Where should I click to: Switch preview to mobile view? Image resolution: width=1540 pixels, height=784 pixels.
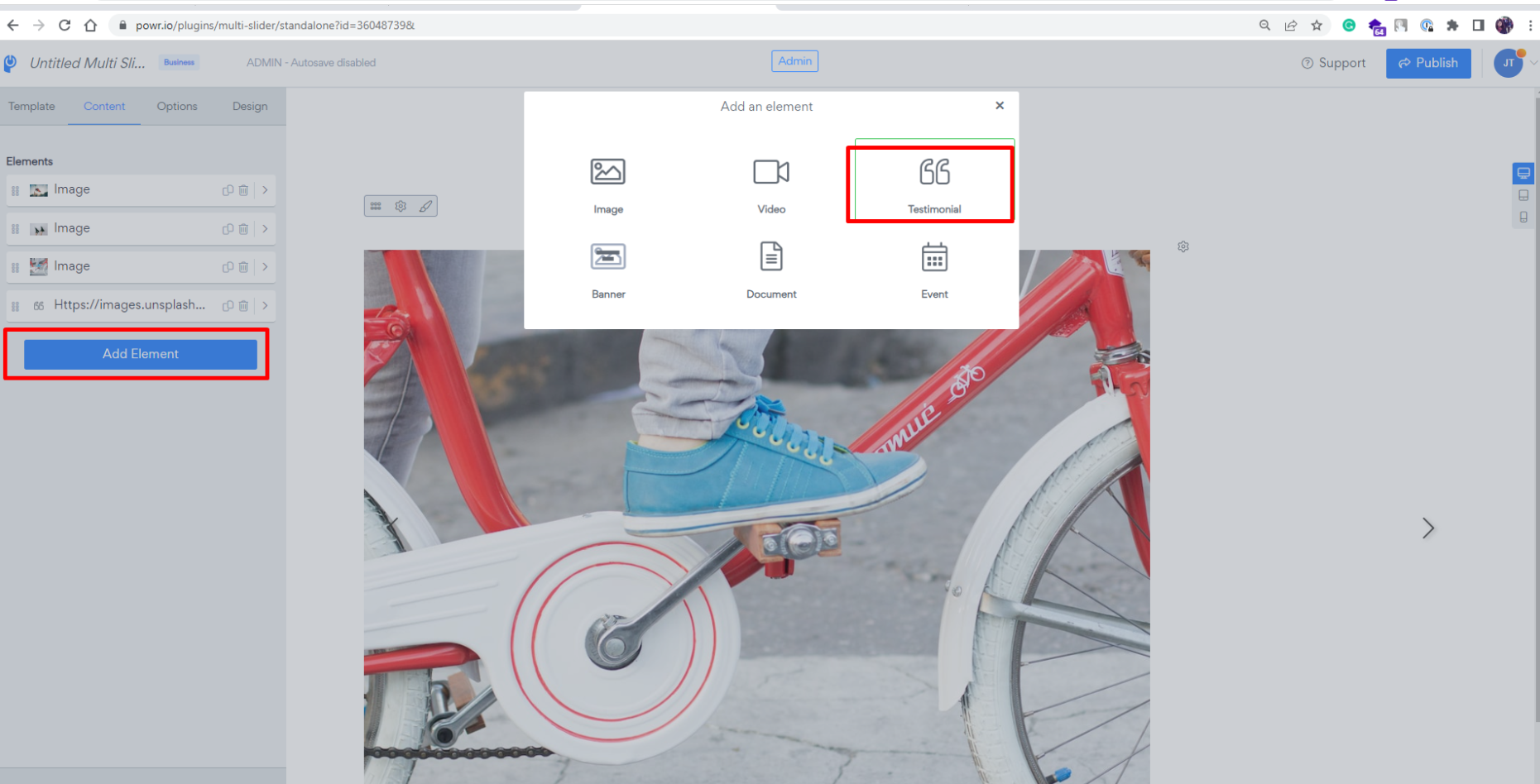[x=1523, y=218]
